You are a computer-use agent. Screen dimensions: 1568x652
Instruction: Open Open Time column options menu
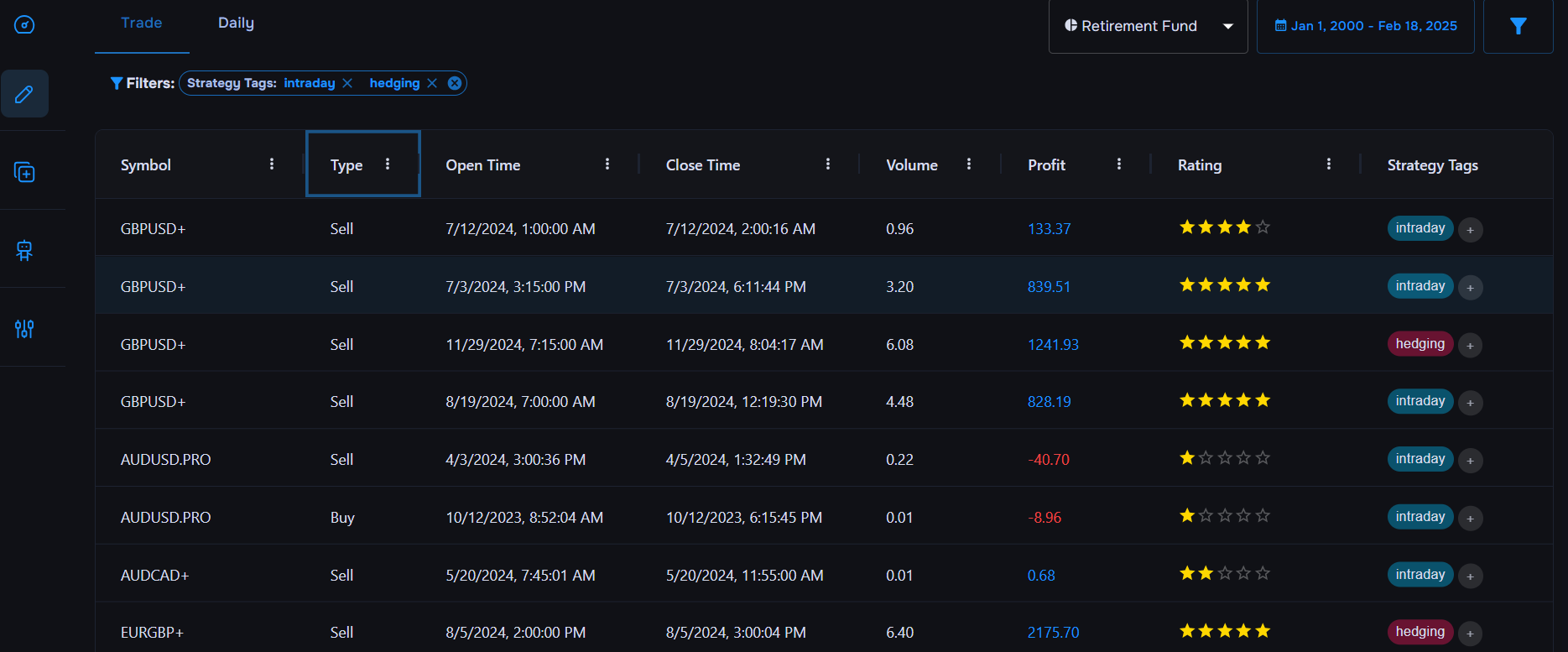coord(607,164)
